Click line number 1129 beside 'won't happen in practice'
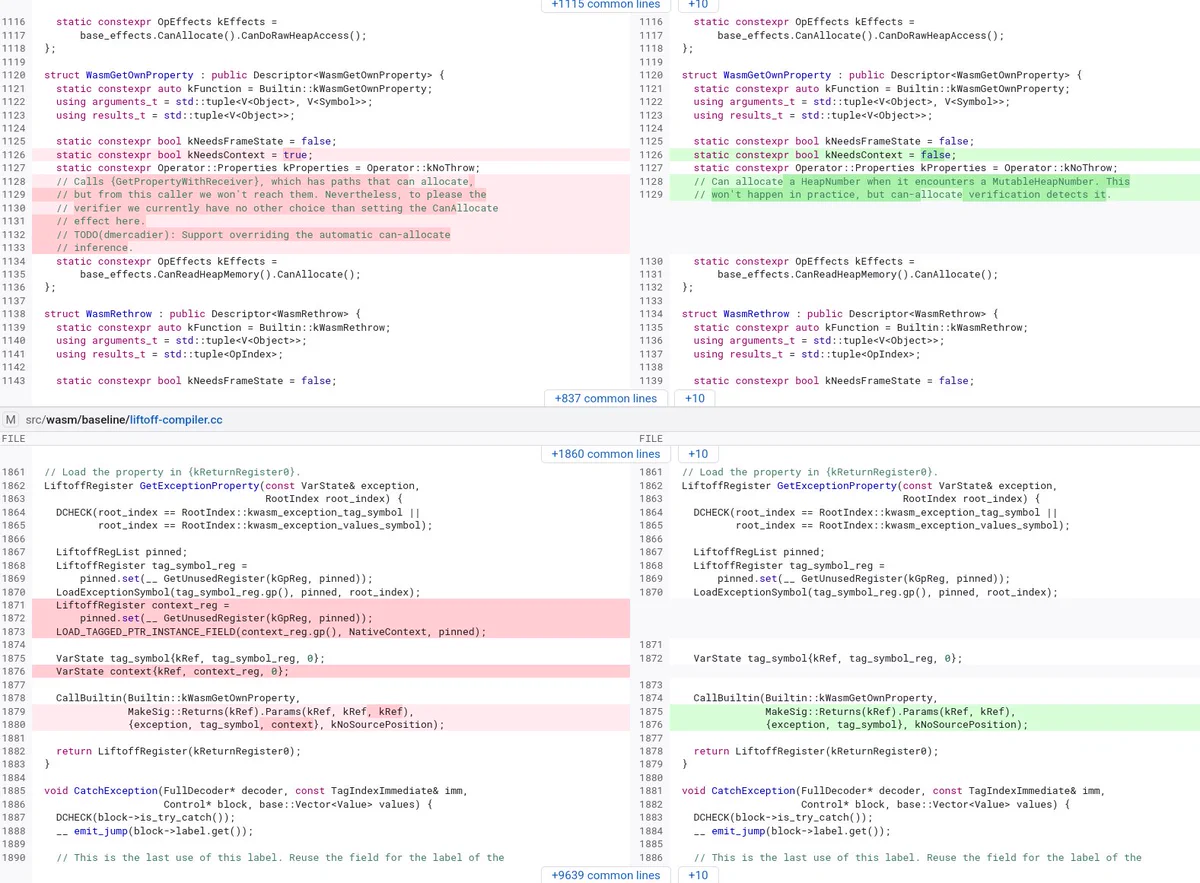This screenshot has height=883, width=1200. pos(651,194)
